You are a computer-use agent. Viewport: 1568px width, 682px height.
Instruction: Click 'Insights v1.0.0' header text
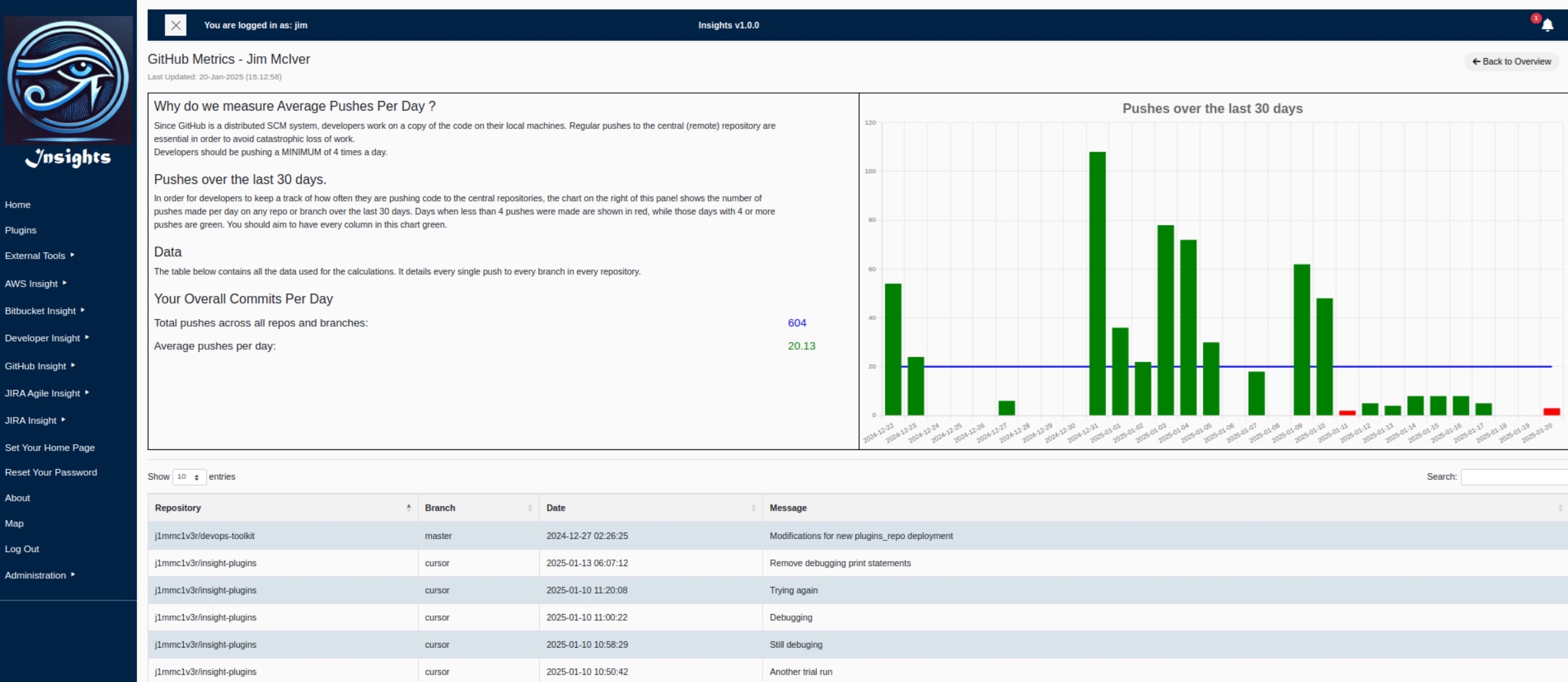[x=729, y=25]
